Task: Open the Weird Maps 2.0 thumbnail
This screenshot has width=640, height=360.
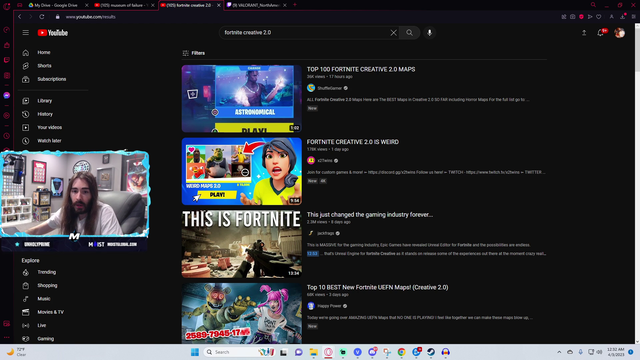Action: tap(242, 171)
